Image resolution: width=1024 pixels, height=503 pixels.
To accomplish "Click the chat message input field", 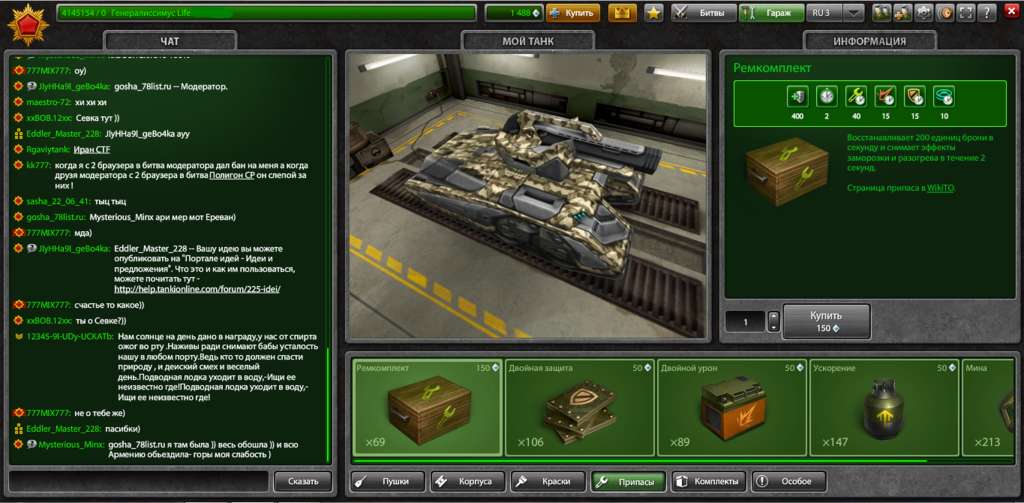I will tap(138, 482).
